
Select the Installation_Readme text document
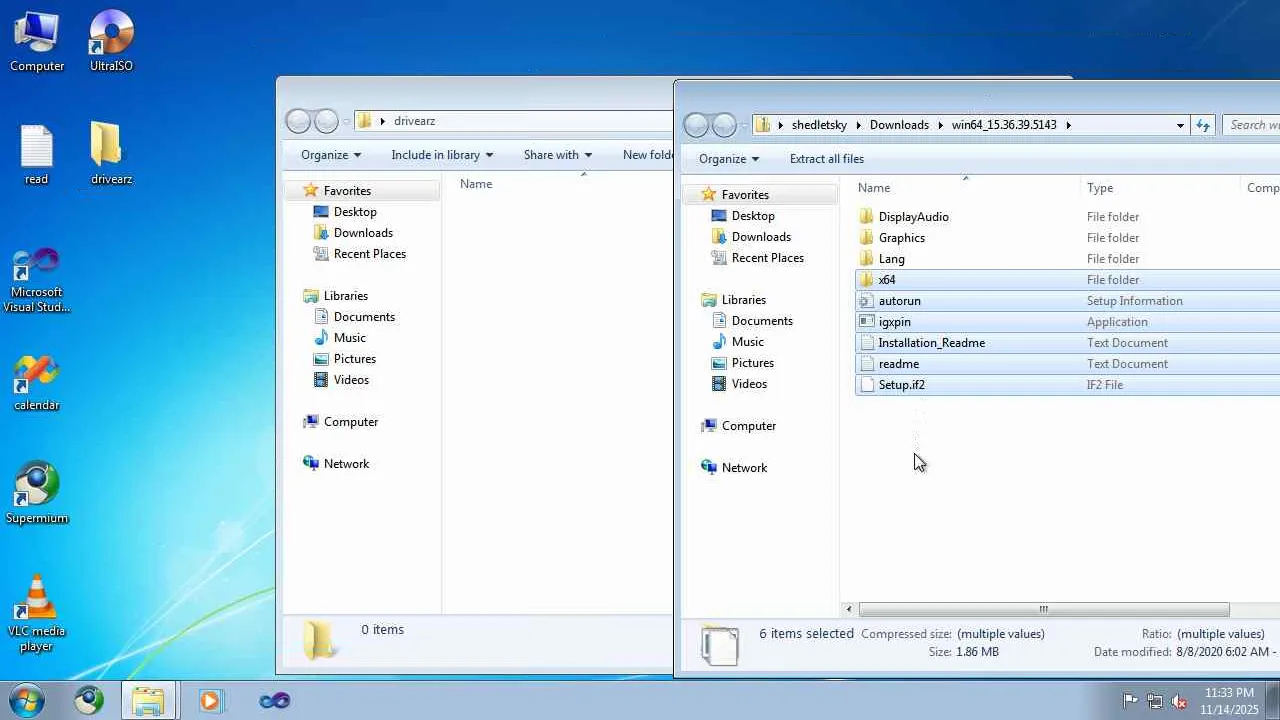click(1067, 343)
